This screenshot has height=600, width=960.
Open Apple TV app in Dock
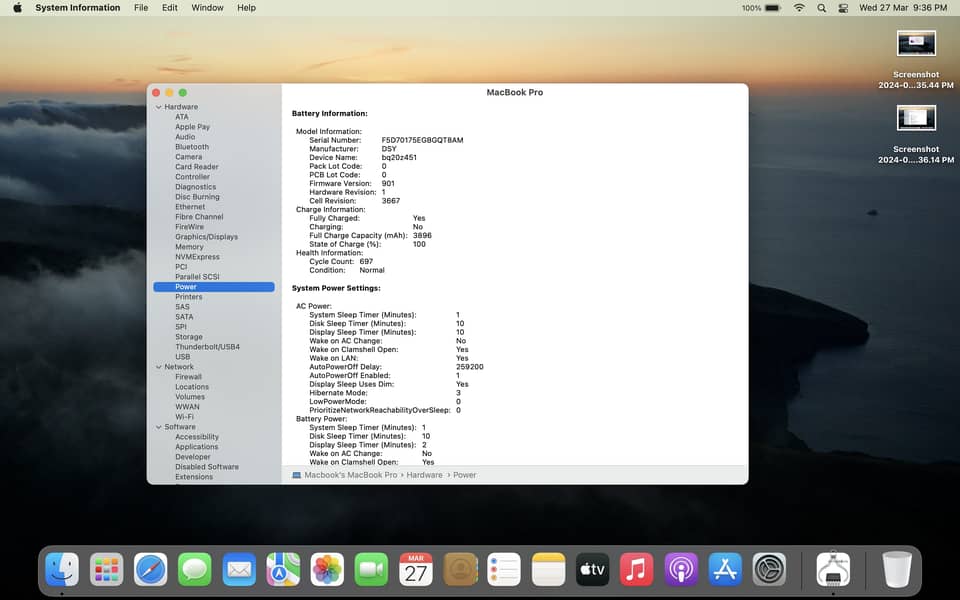[x=592, y=569]
